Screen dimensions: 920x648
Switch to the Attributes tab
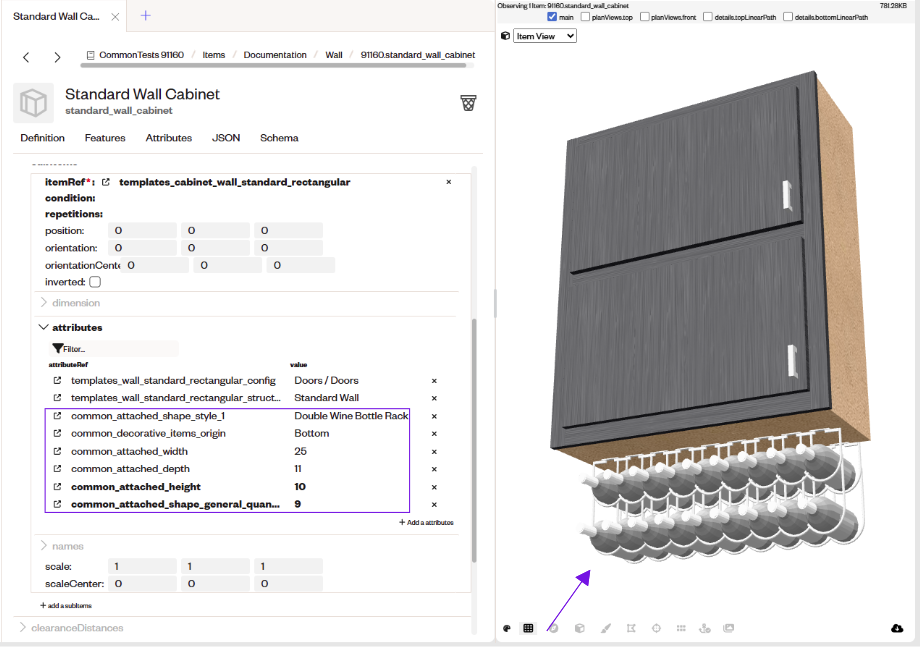(x=169, y=138)
